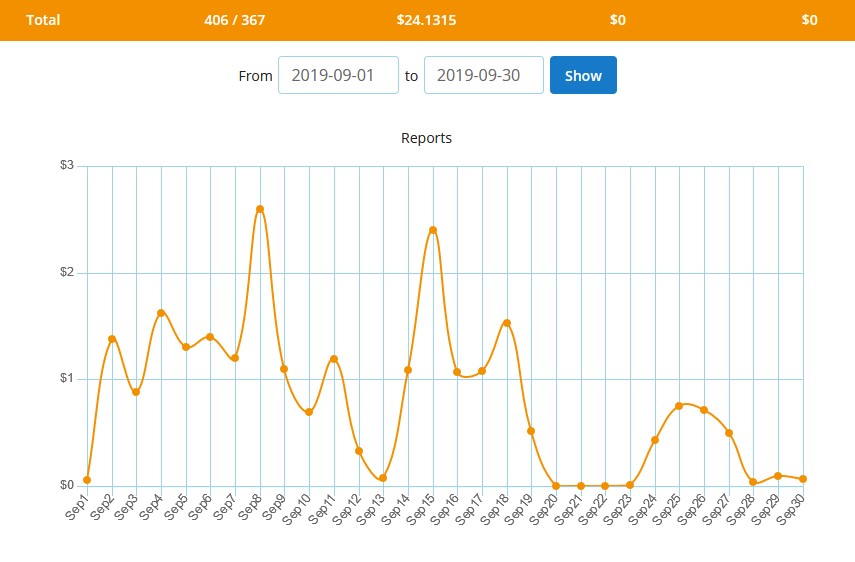Screen dimensions: 855x562
Task: Select the Sep18 data point
Action: [x=507, y=323]
